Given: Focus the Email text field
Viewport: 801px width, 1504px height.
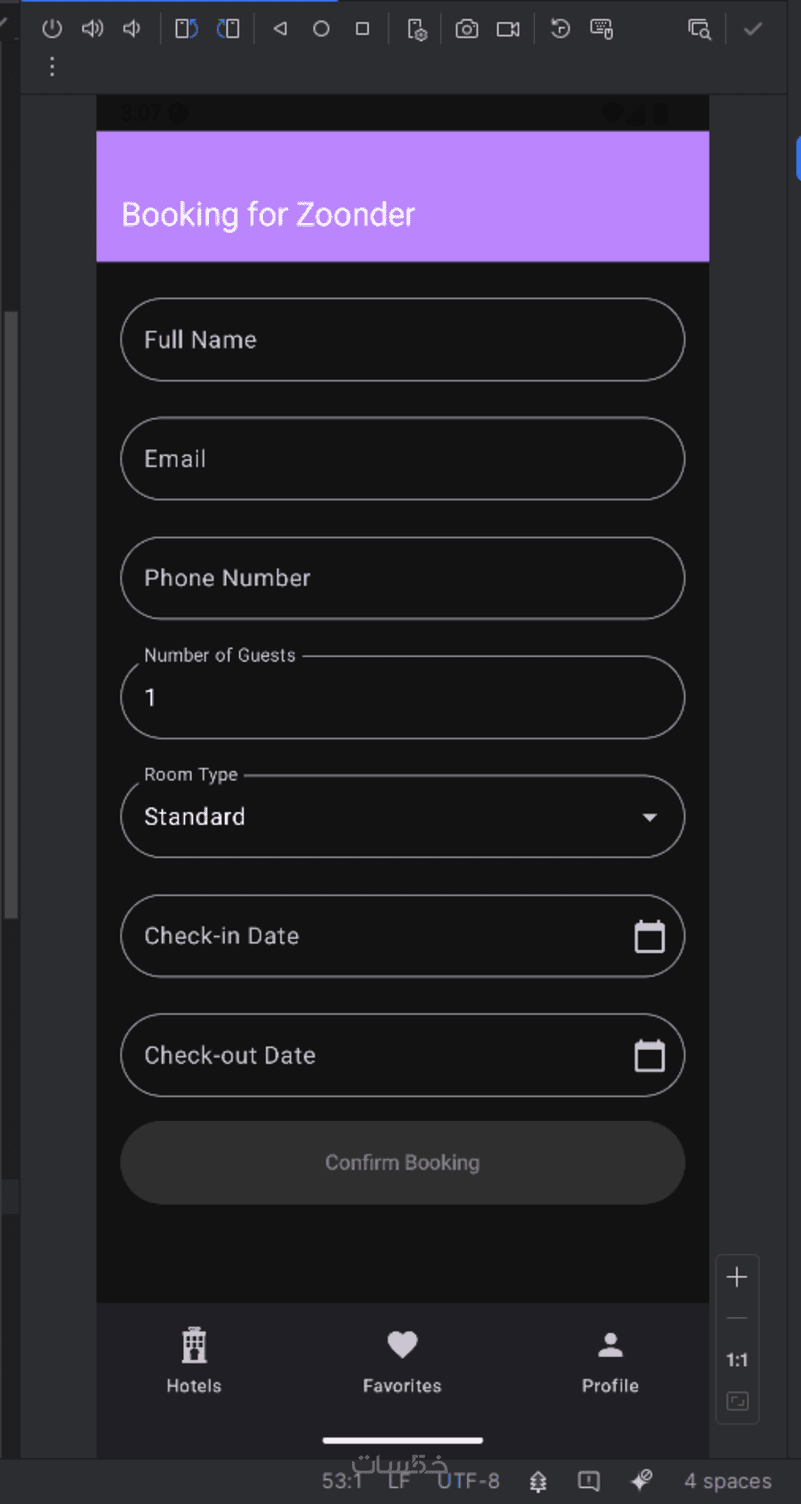Looking at the screenshot, I should pos(402,458).
